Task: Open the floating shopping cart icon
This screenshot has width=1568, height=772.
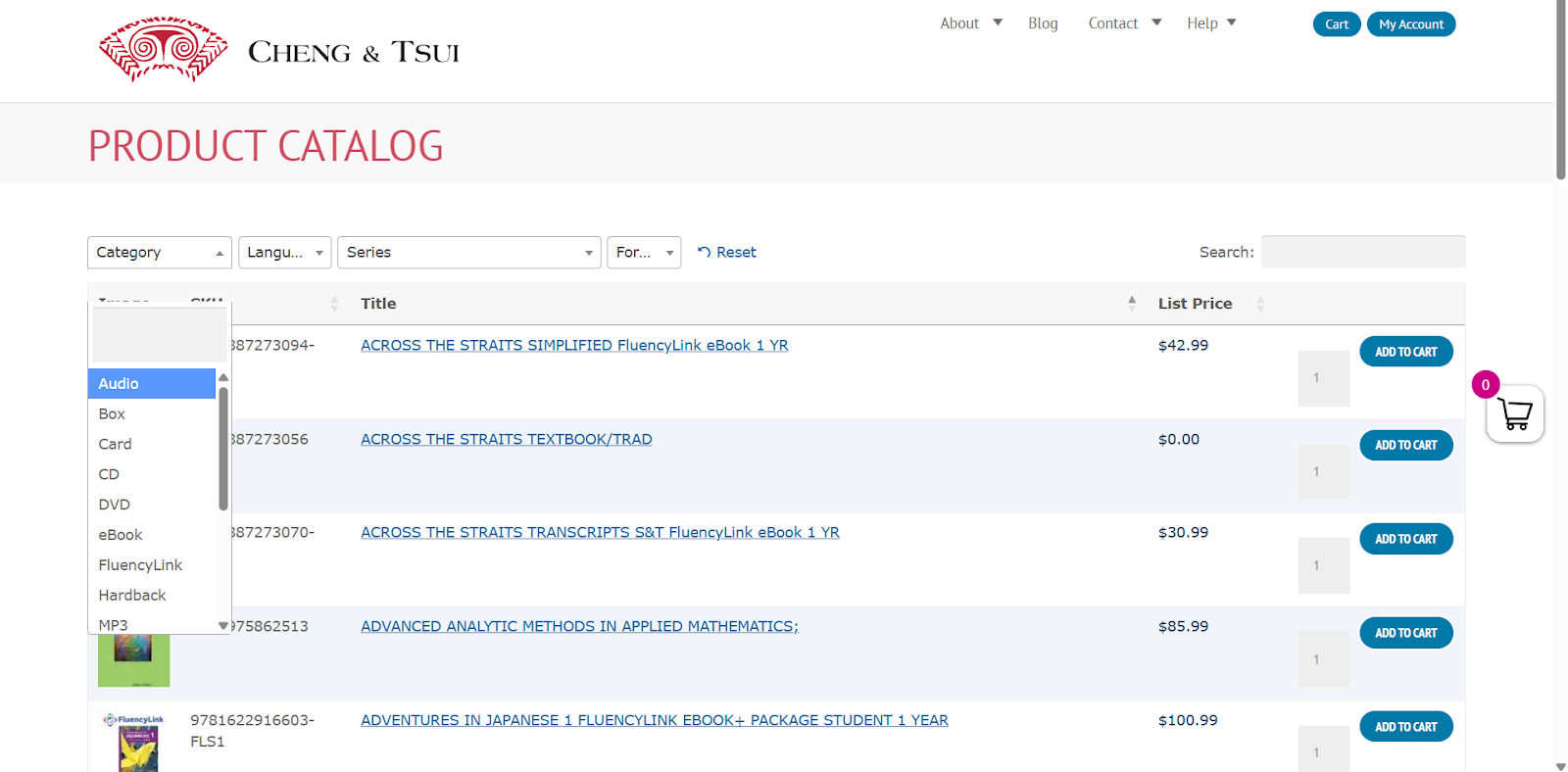Action: point(1515,413)
